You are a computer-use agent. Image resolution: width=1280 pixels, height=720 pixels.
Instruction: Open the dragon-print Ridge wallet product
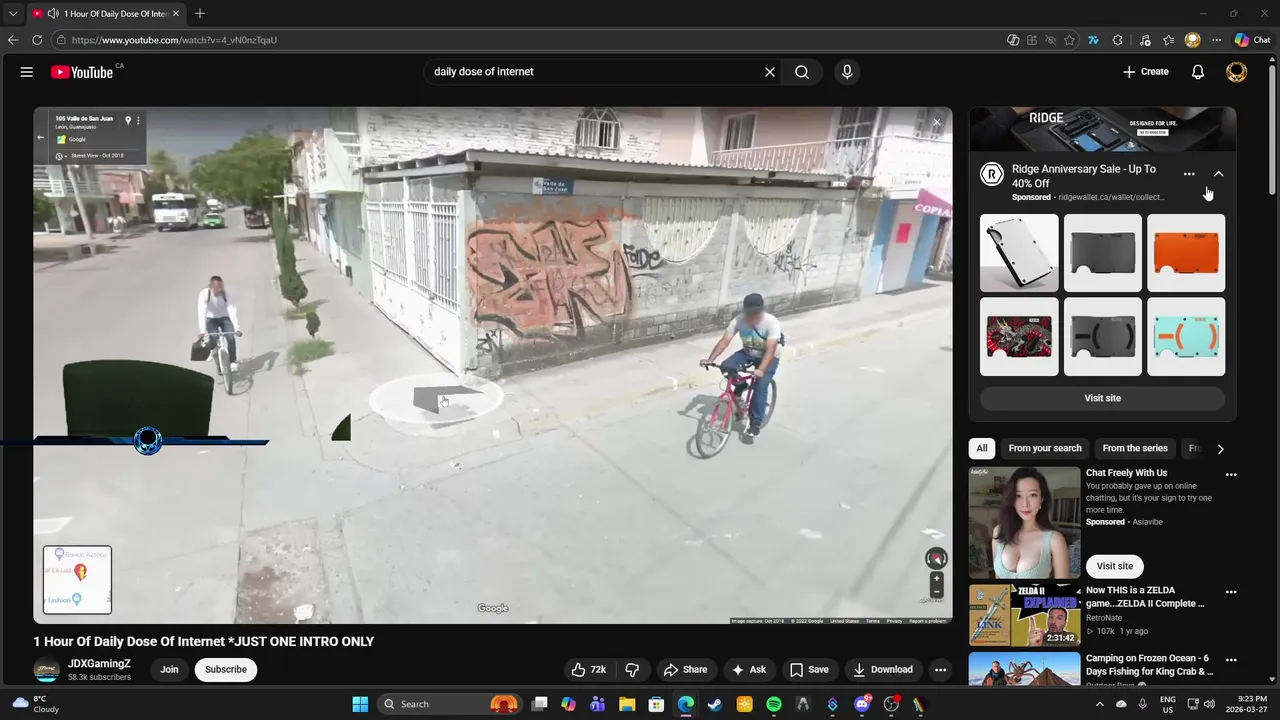click(1019, 337)
